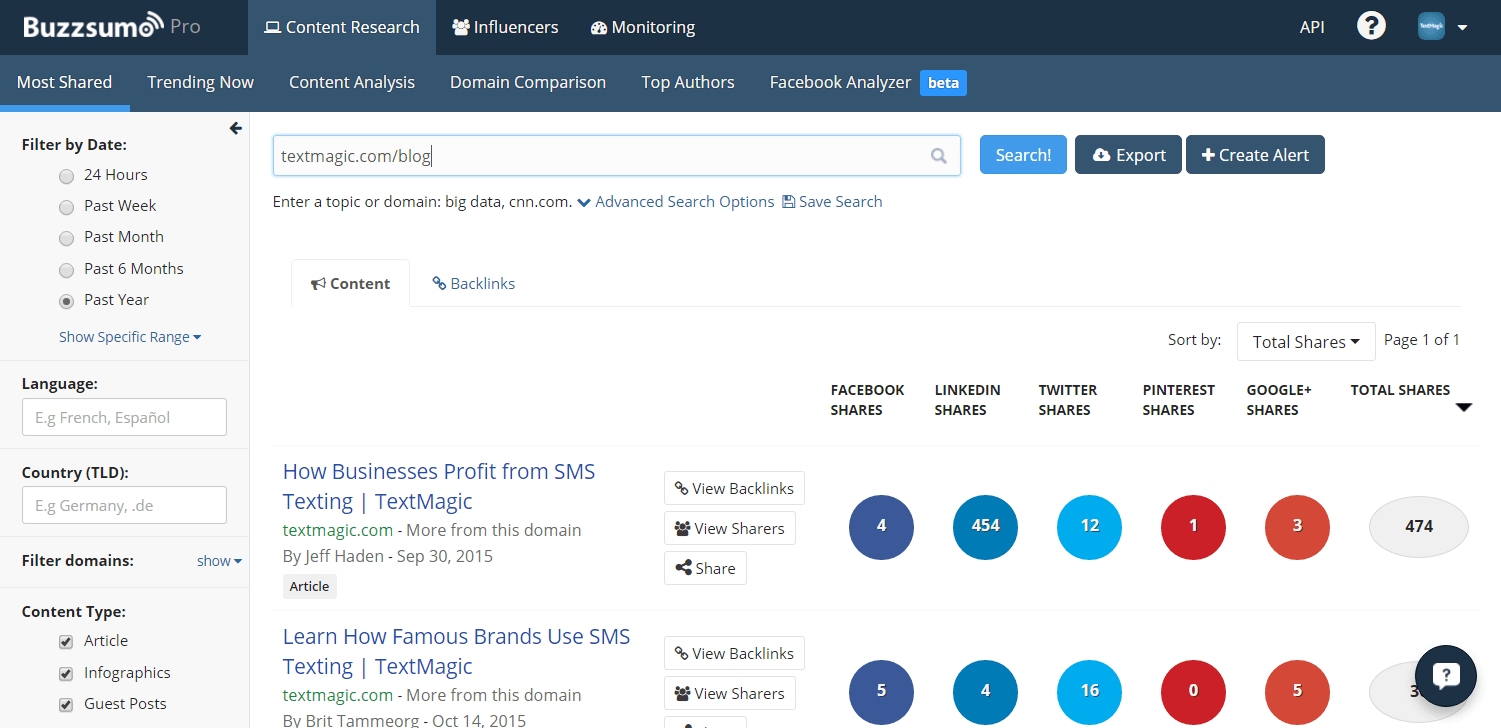Select the Past Year date filter

point(66,301)
